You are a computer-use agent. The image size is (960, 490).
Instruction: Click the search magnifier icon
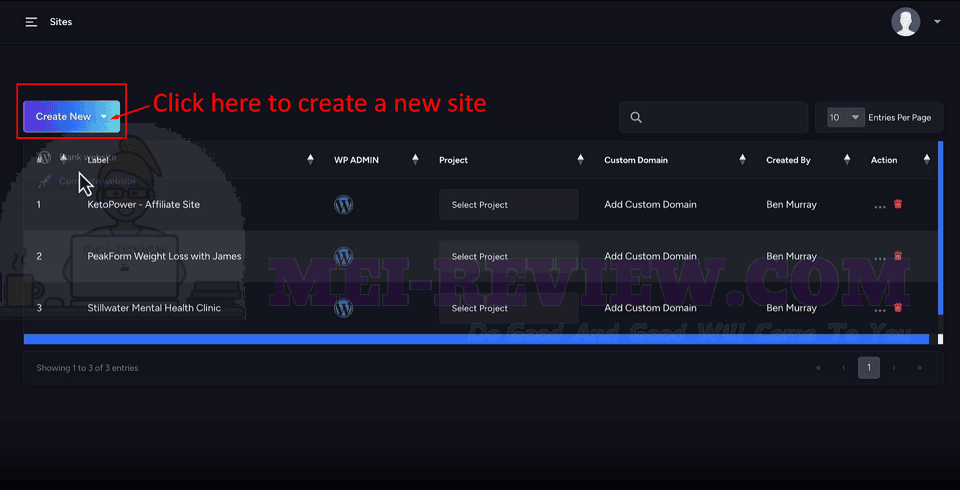click(x=636, y=118)
